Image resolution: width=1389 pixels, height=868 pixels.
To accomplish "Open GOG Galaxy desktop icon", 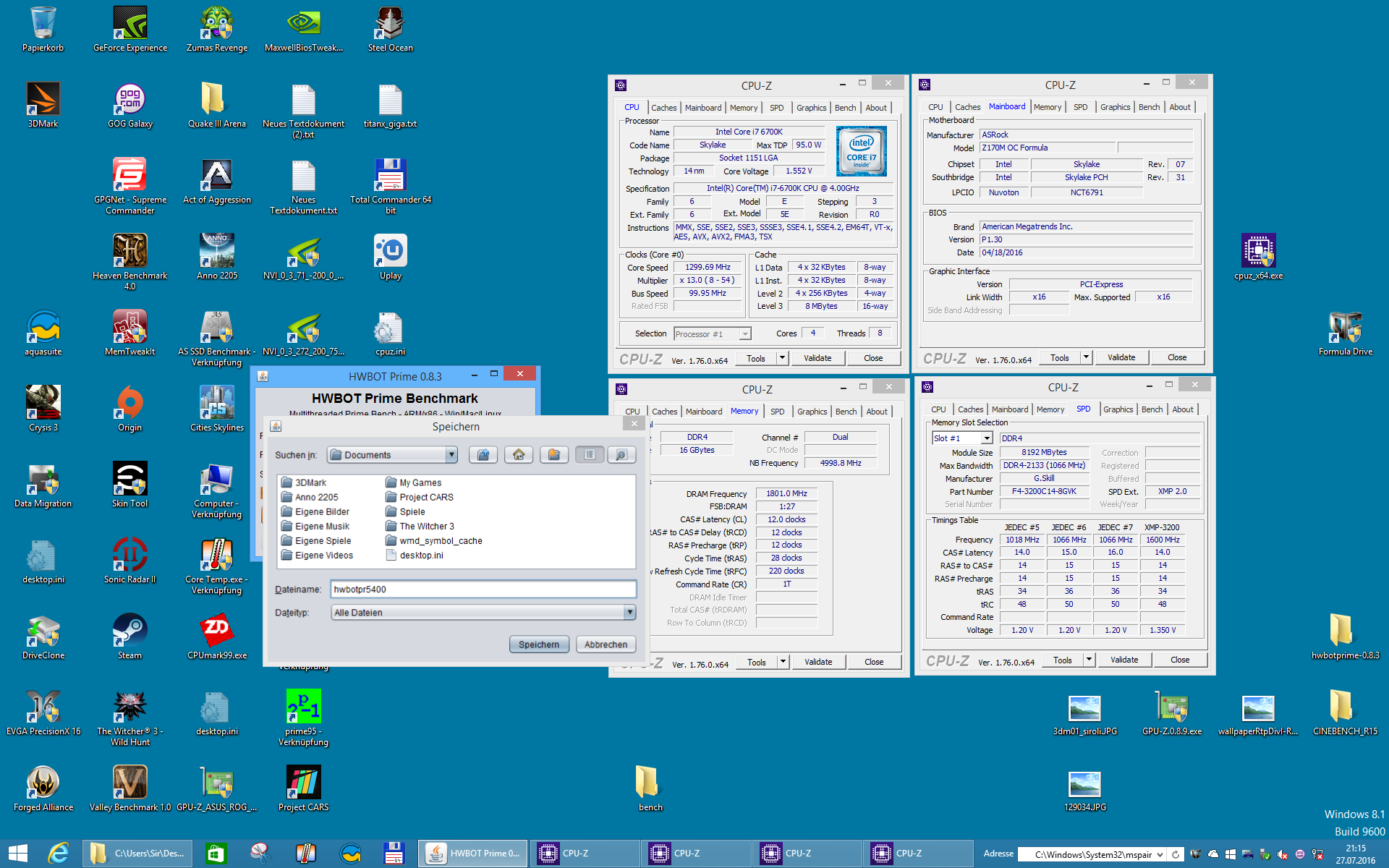I will [130, 104].
